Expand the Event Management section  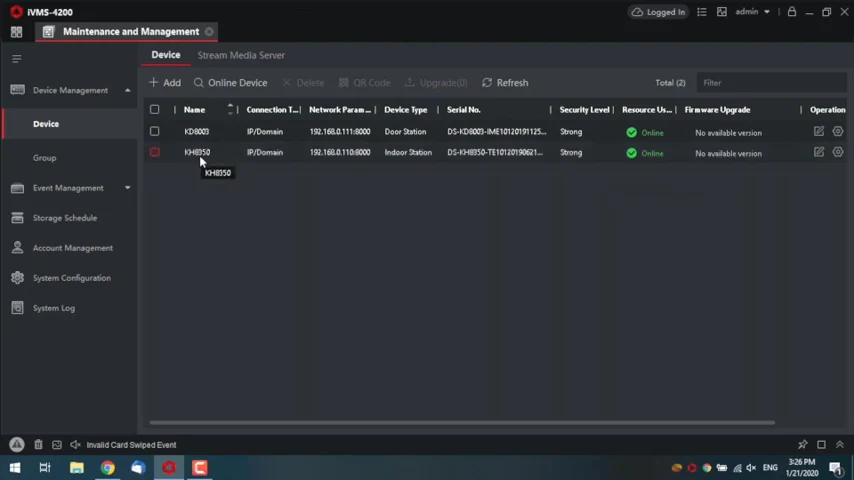[x=127, y=188]
